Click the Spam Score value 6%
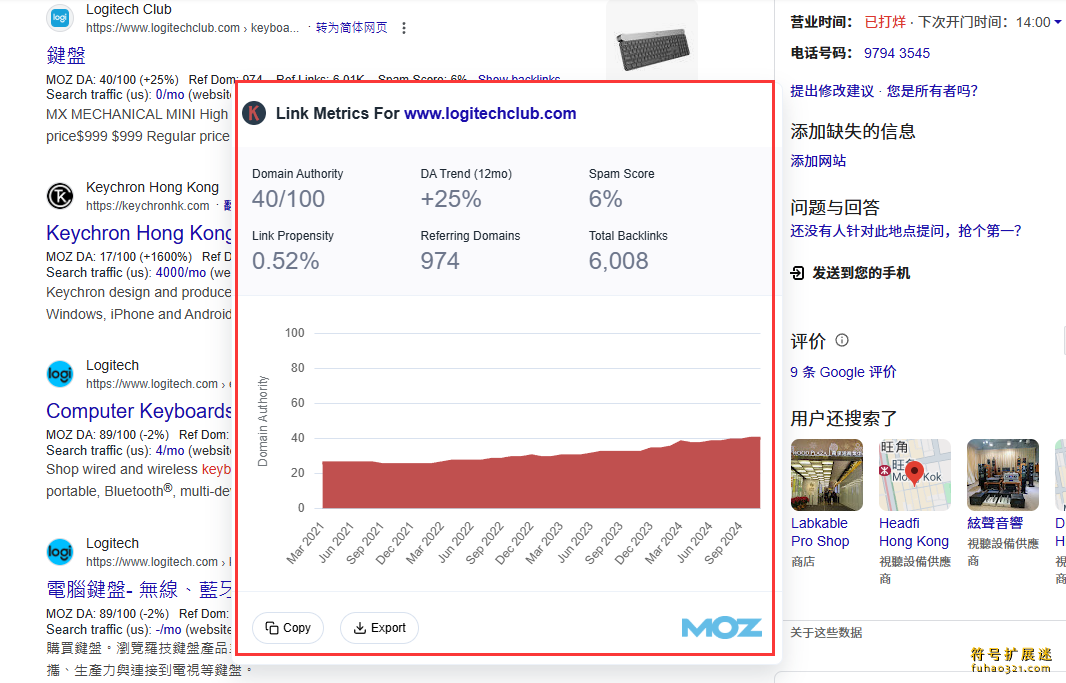Image resolution: width=1066 pixels, height=683 pixels. (605, 199)
